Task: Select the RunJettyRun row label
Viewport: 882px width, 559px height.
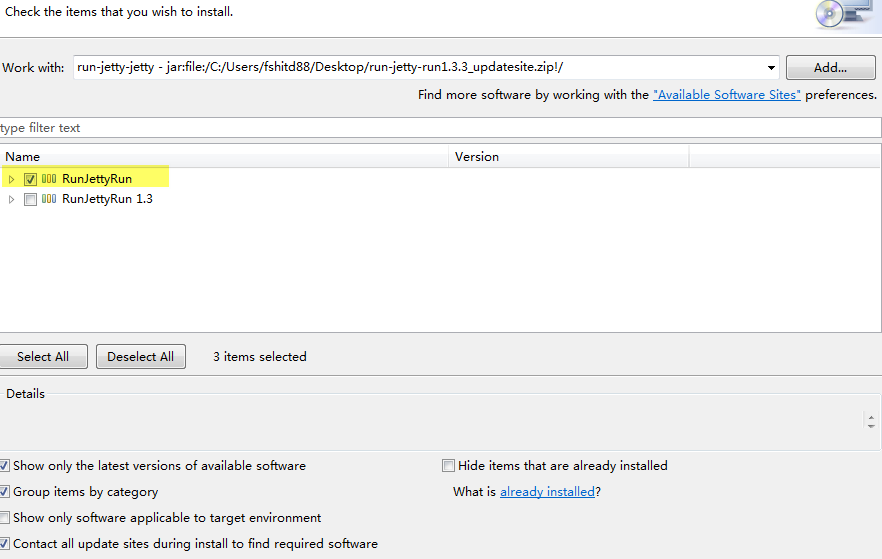Action: point(97,179)
